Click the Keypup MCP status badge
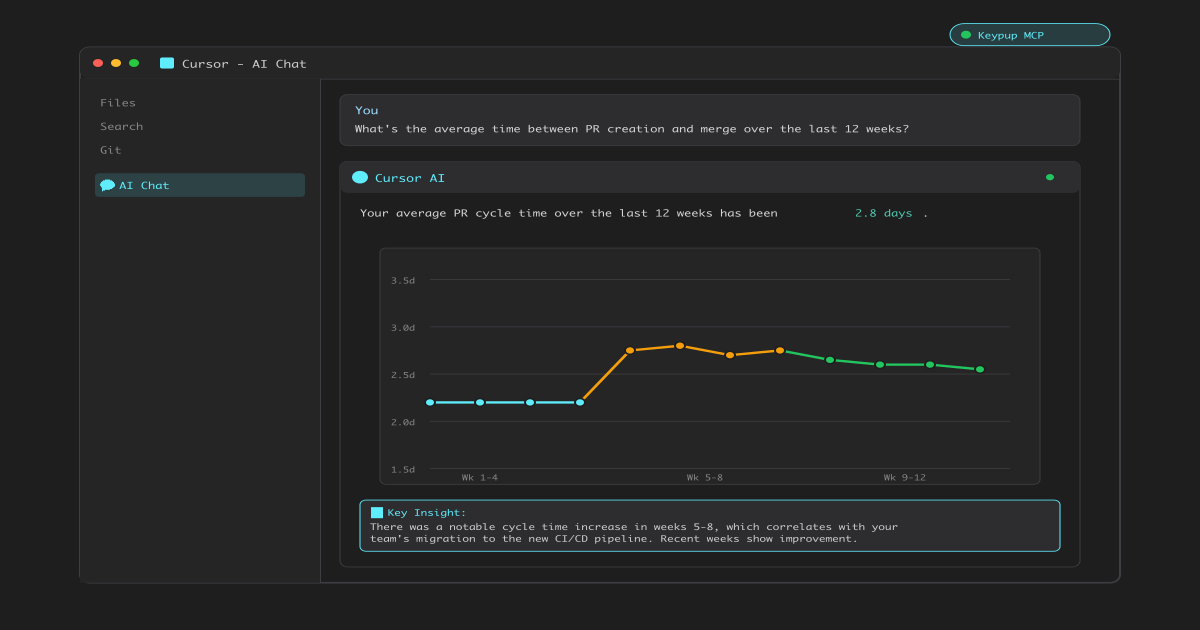The image size is (1200, 630). click(x=1030, y=35)
